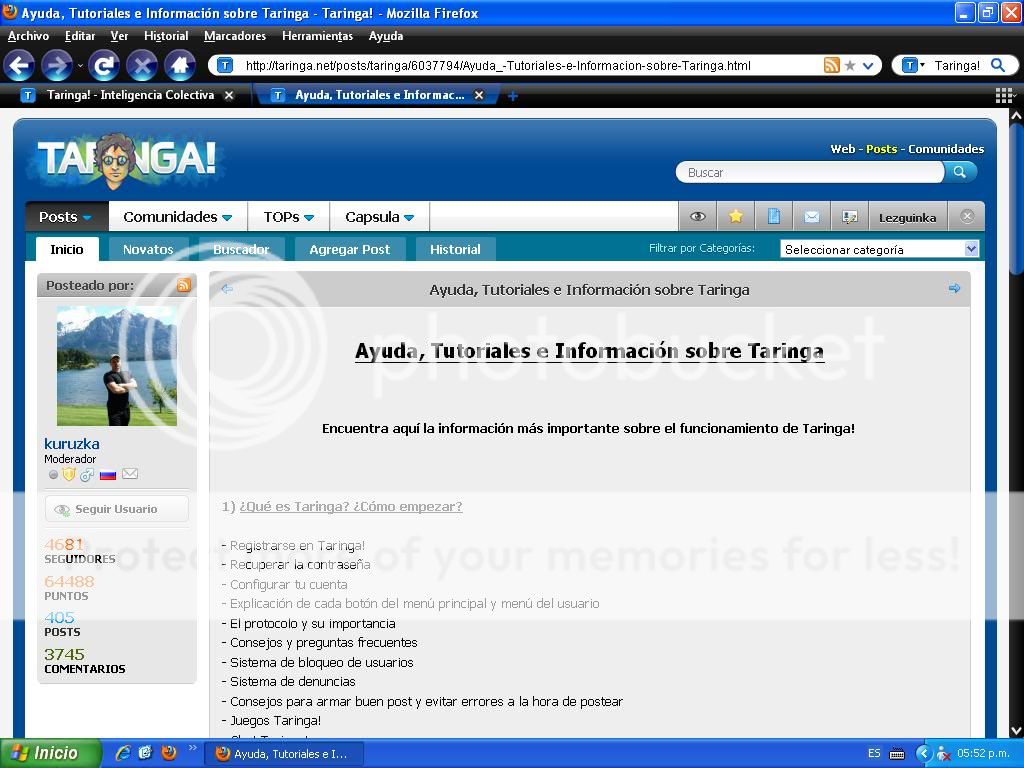Open the monitor (eye) icon in user bar
The width and height of the screenshot is (1024, 768).
pyautogui.click(x=697, y=217)
